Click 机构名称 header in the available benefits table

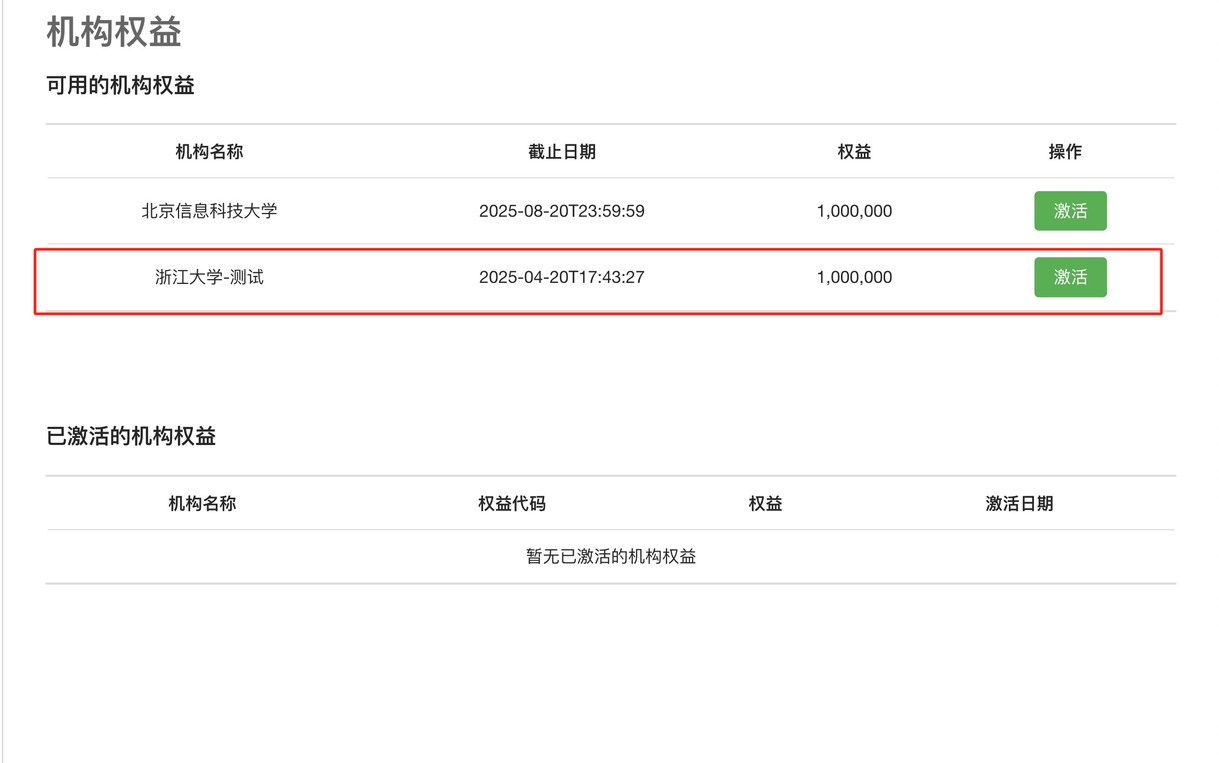click(x=209, y=152)
